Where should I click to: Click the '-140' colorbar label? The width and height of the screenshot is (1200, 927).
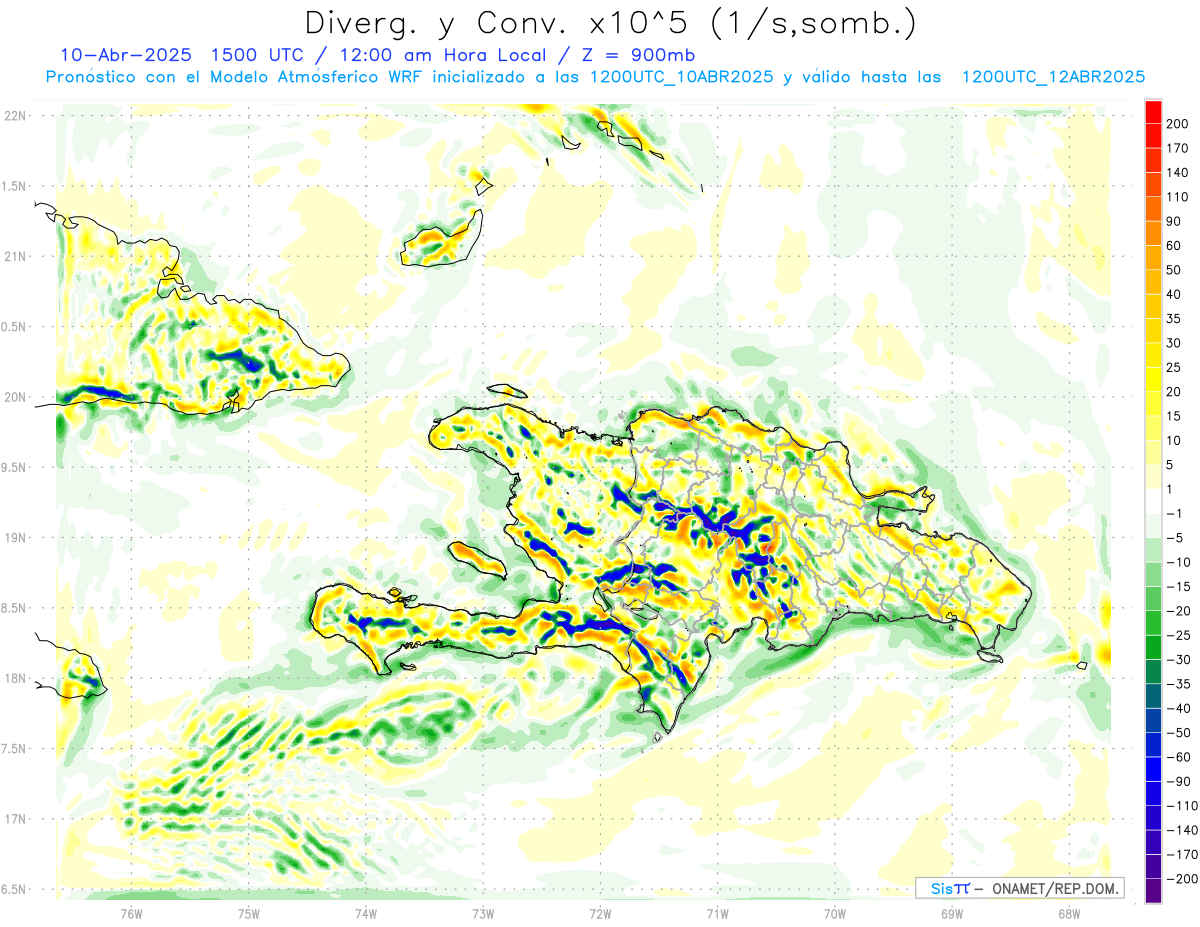(x=1181, y=830)
